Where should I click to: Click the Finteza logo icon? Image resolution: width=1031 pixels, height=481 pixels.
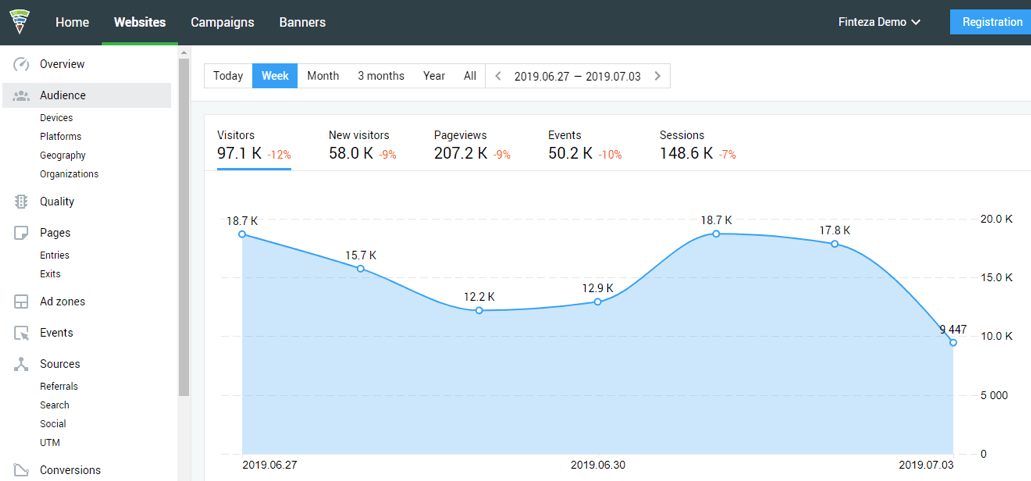pos(19,21)
